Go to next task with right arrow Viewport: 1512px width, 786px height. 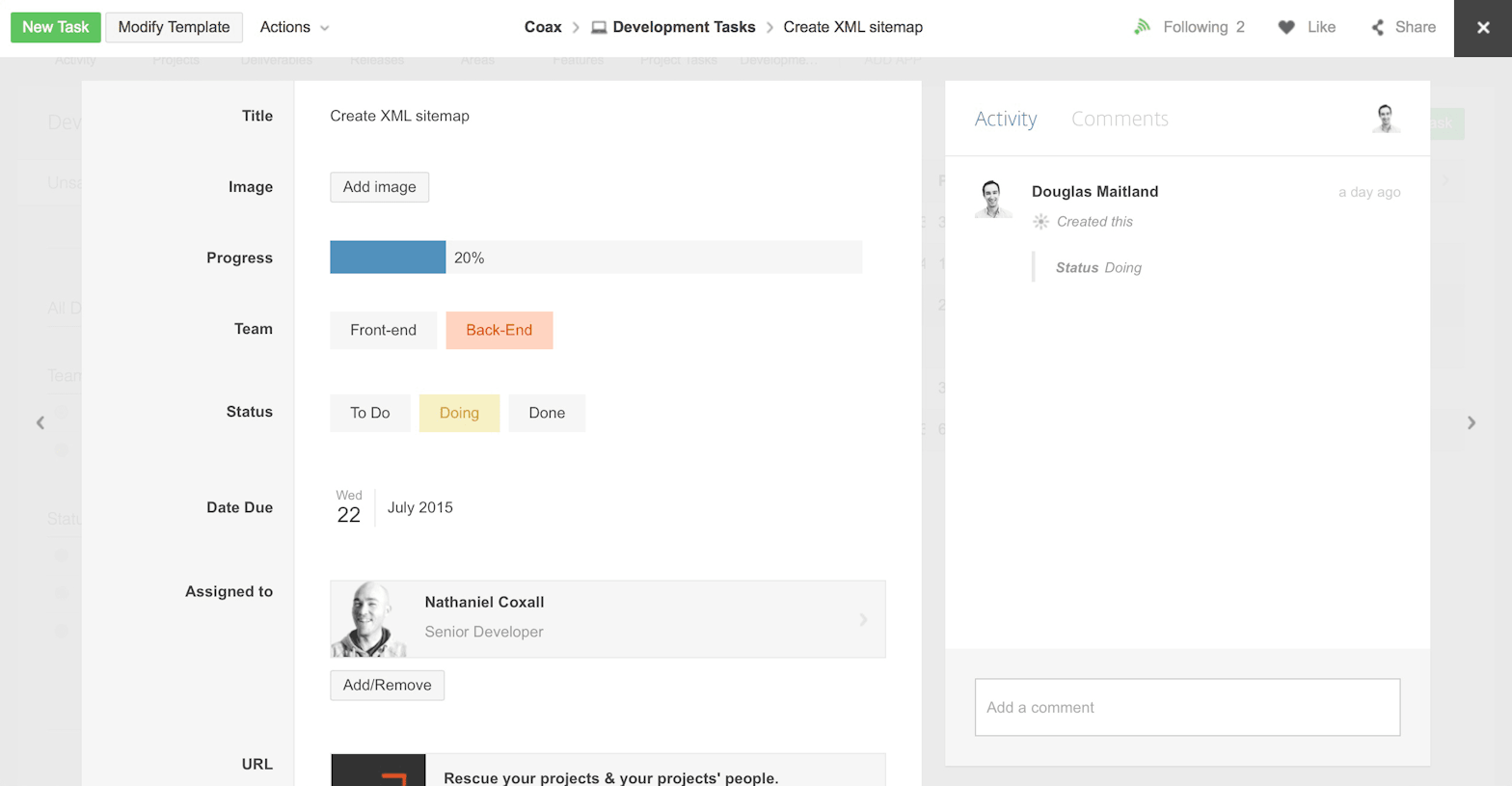pos(1471,422)
